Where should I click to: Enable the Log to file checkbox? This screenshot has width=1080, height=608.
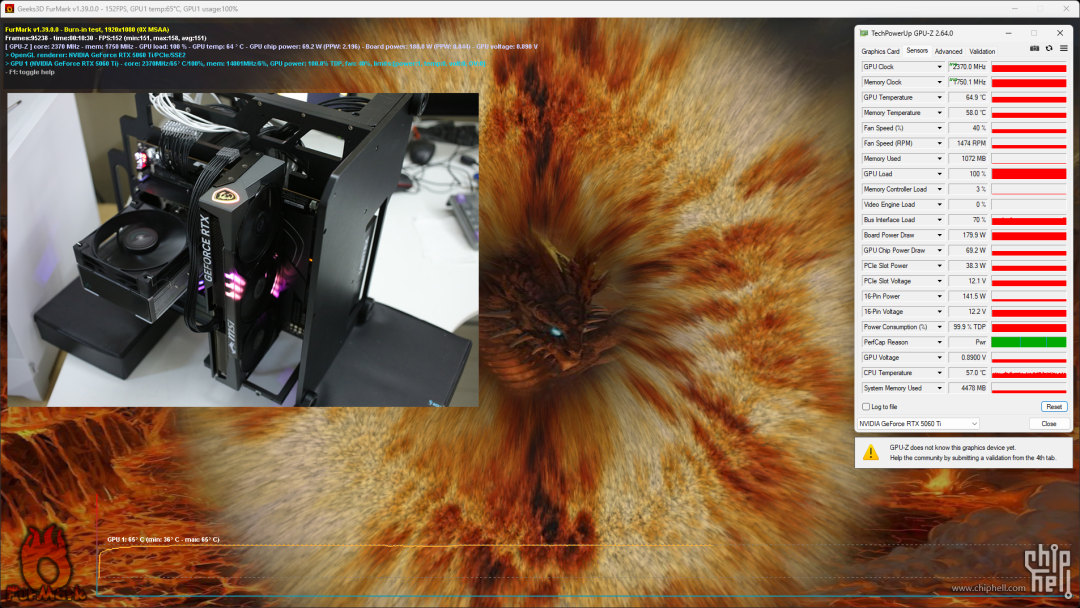point(866,407)
